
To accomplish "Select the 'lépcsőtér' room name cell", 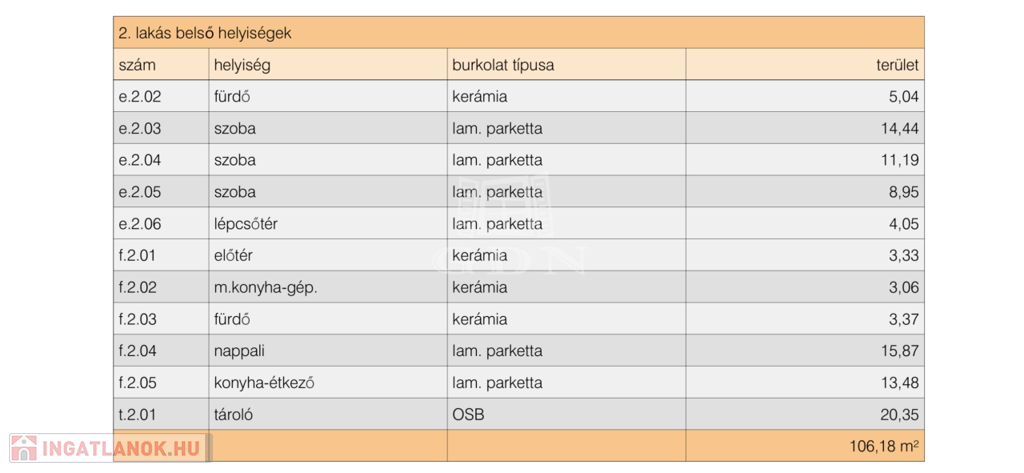I will coord(245,224).
